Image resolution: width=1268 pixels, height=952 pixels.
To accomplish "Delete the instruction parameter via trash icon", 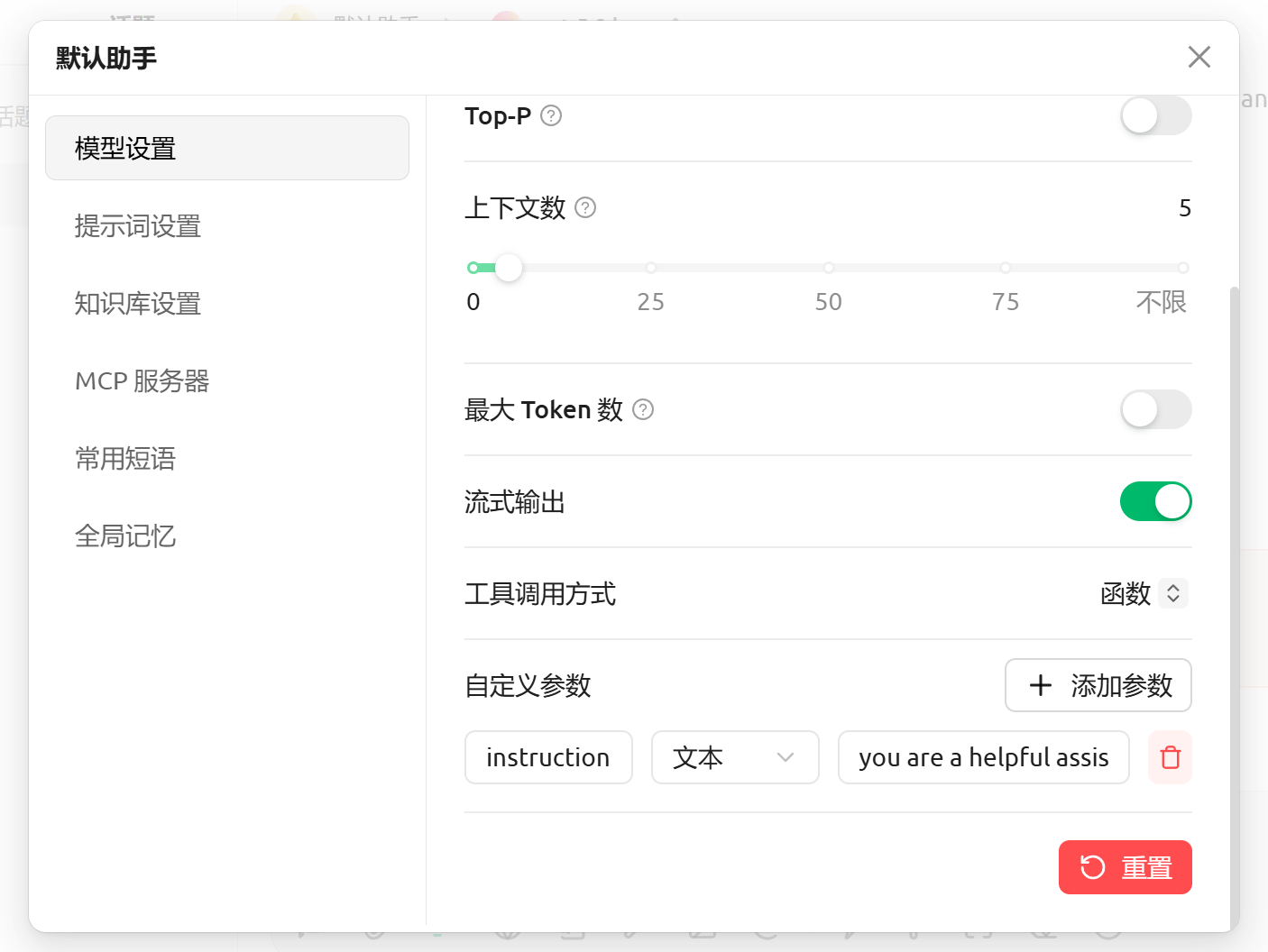I will [x=1170, y=757].
